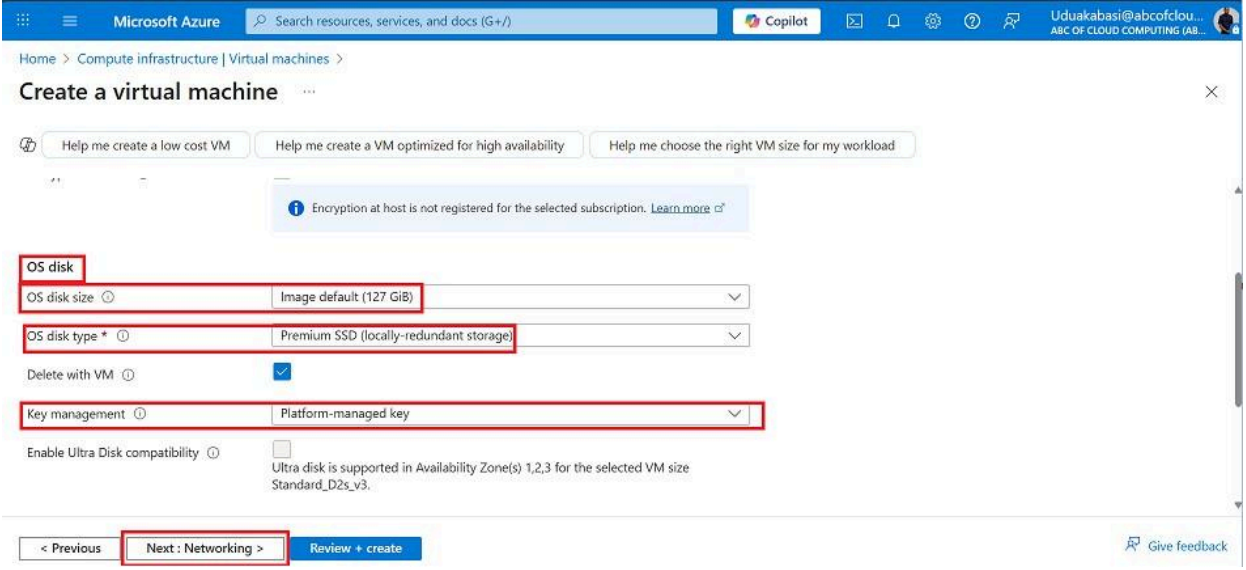
Task: Expand the OS disk size dropdown
Action: (x=510, y=297)
